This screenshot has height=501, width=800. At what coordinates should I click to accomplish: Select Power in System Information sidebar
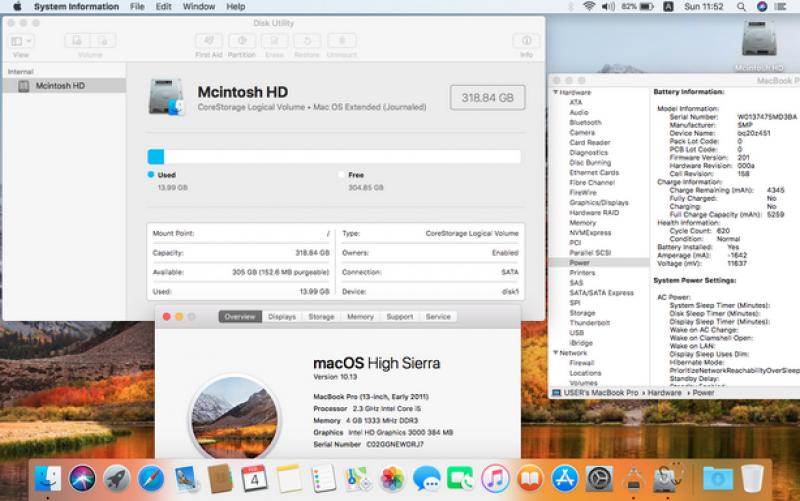pyautogui.click(x=599, y=263)
